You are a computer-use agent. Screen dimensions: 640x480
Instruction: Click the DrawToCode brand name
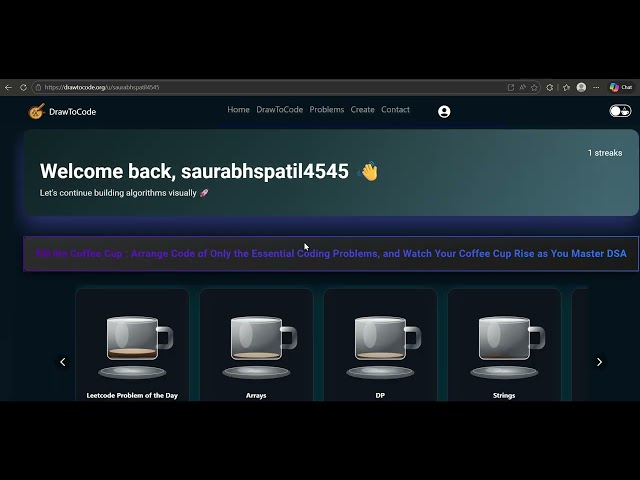coord(73,112)
